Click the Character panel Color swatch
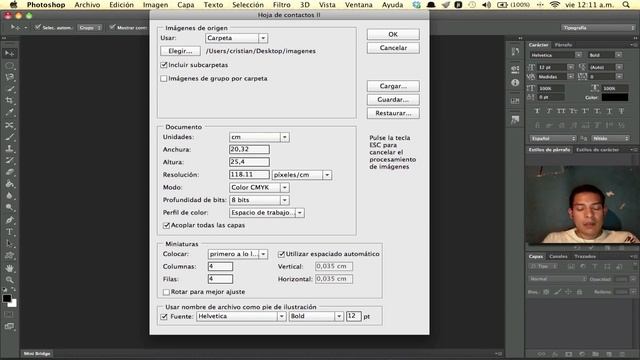Screen dimensions: 640x360 pyautogui.click(x=615, y=98)
